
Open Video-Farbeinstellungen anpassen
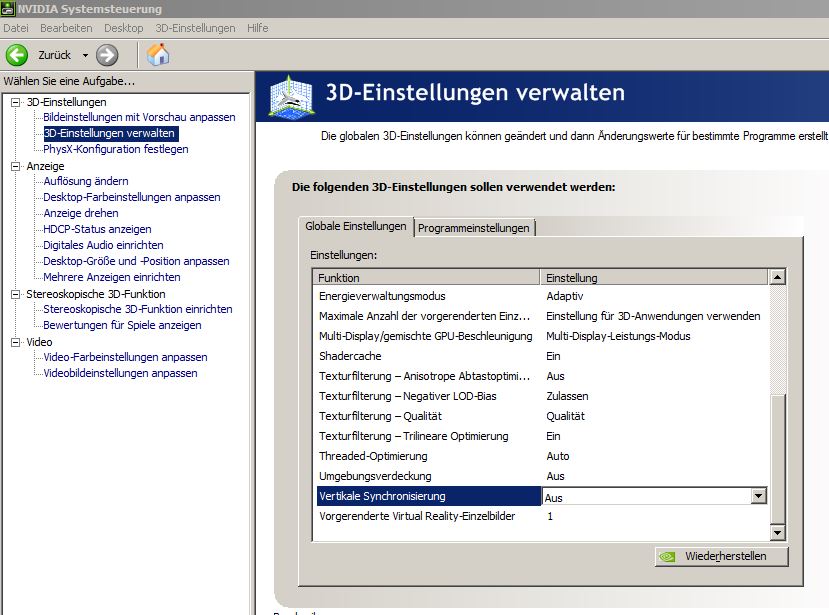pos(125,357)
